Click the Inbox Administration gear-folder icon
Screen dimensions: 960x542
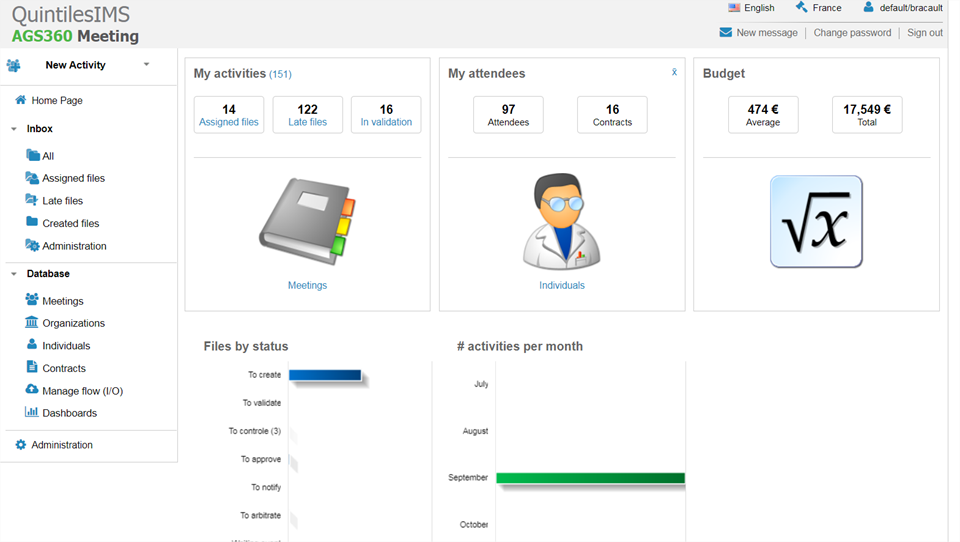[x=32, y=245]
